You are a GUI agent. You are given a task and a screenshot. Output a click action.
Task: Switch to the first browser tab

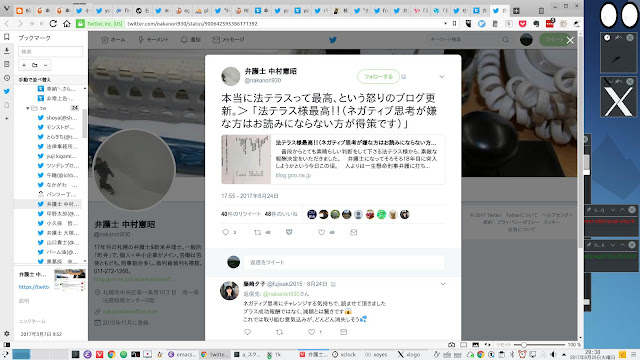(22, 11)
